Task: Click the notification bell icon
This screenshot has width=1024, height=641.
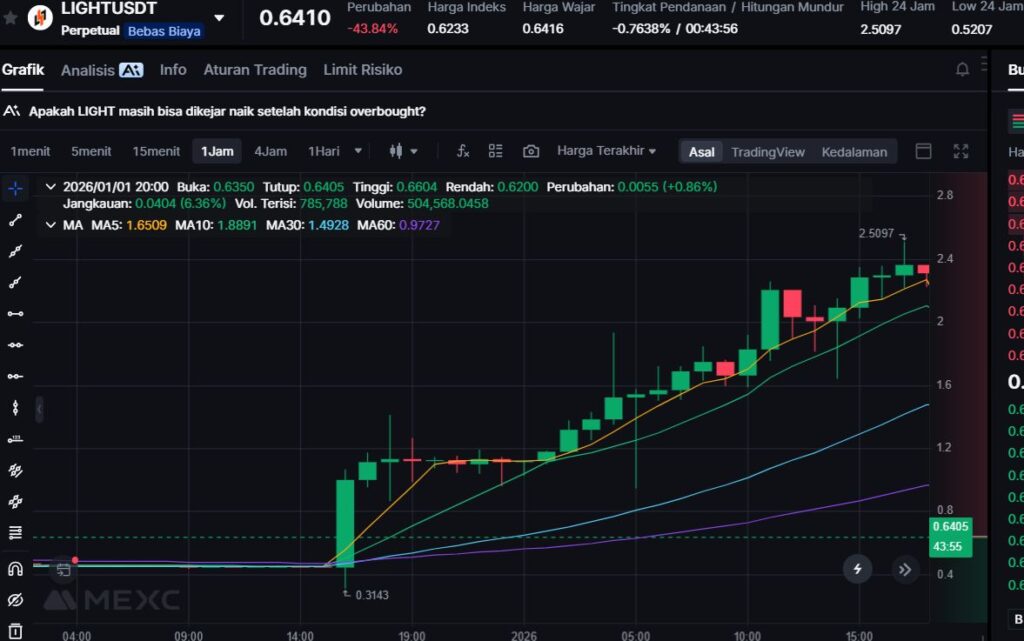Action: [962, 70]
